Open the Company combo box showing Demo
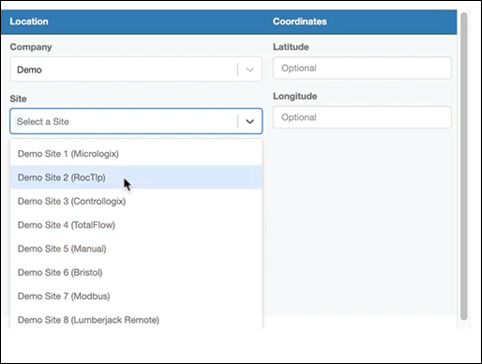Viewport: 482px width, 364px height. (136, 69)
